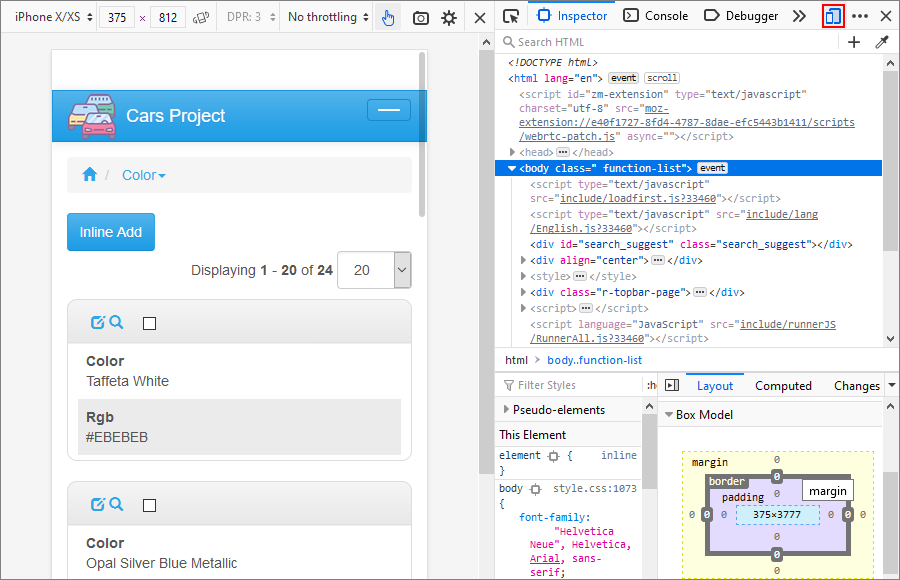The height and width of the screenshot is (580, 900).
Task: Create a new node with the plus icon
Action: [853, 42]
